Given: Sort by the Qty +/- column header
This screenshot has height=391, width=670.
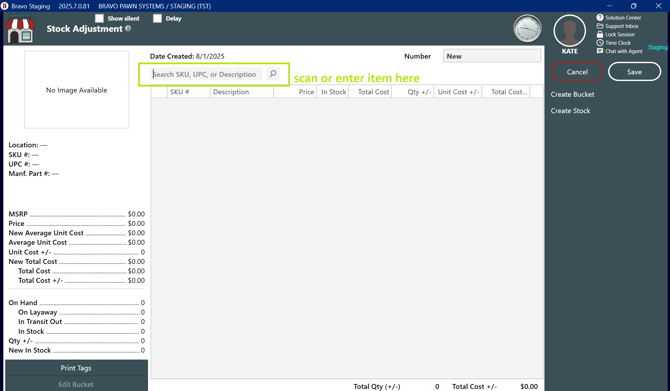Looking at the screenshot, I should (x=413, y=92).
